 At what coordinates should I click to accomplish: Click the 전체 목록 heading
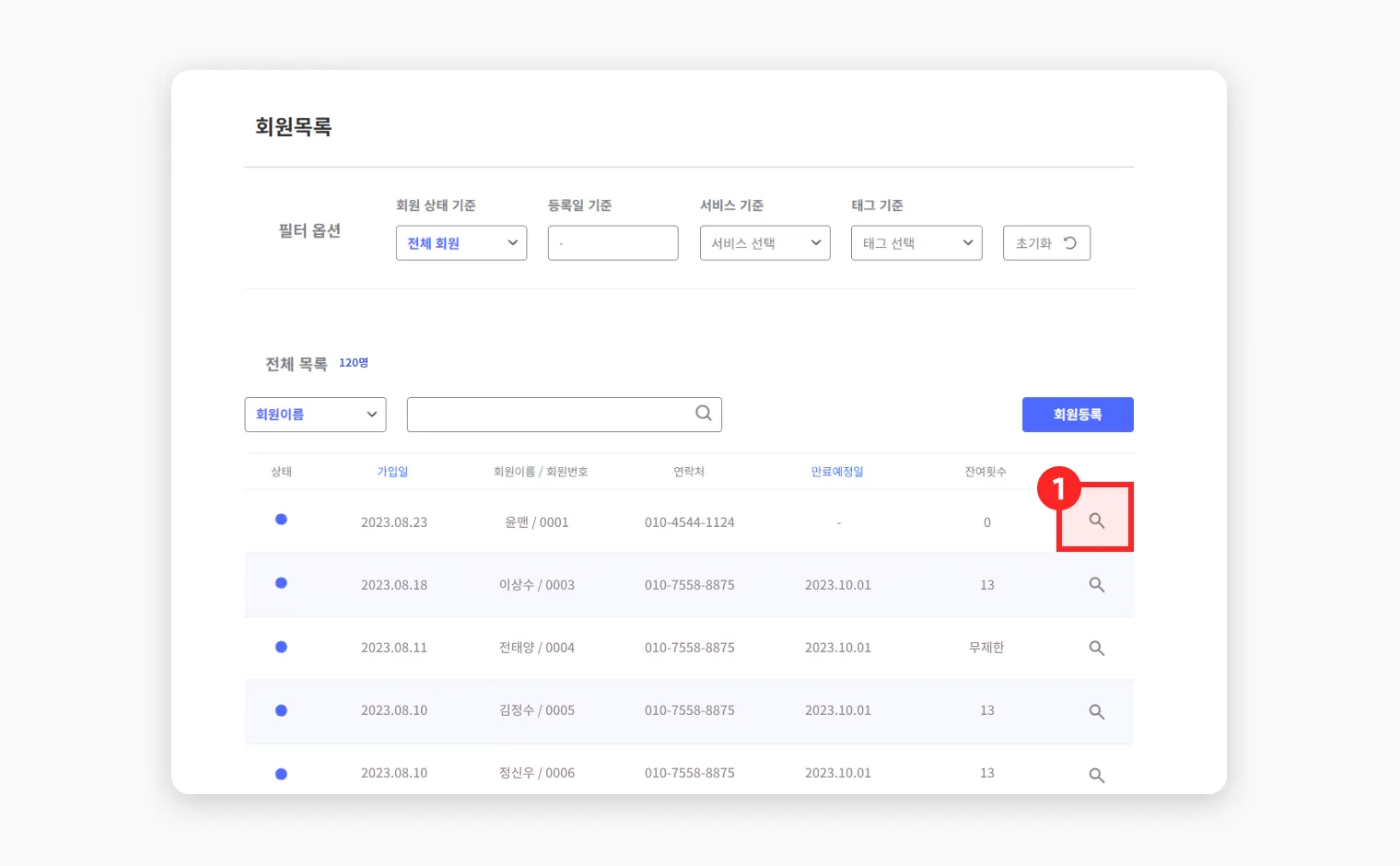pos(297,364)
